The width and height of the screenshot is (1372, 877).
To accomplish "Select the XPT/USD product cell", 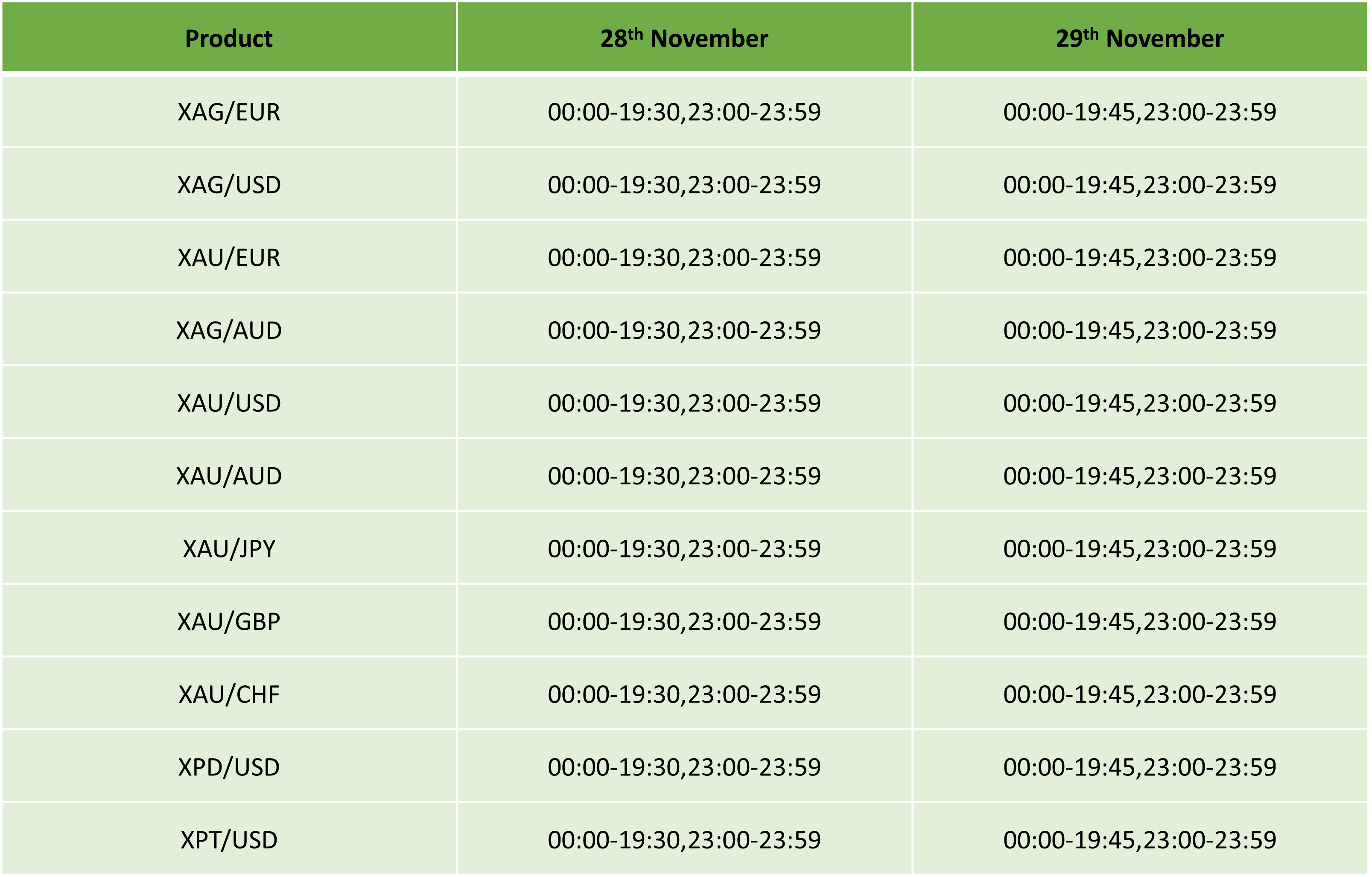I will (x=228, y=840).
